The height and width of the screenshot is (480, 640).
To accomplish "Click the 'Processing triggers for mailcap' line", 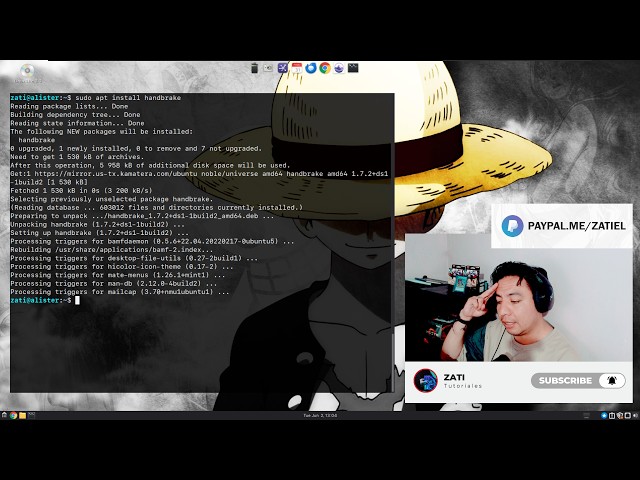I will (x=120, y=292).
